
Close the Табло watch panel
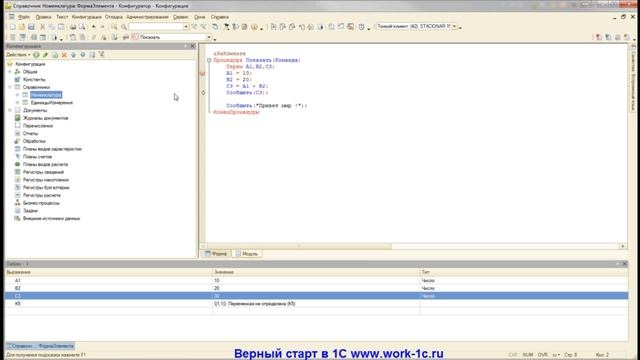tap(624, 264)
